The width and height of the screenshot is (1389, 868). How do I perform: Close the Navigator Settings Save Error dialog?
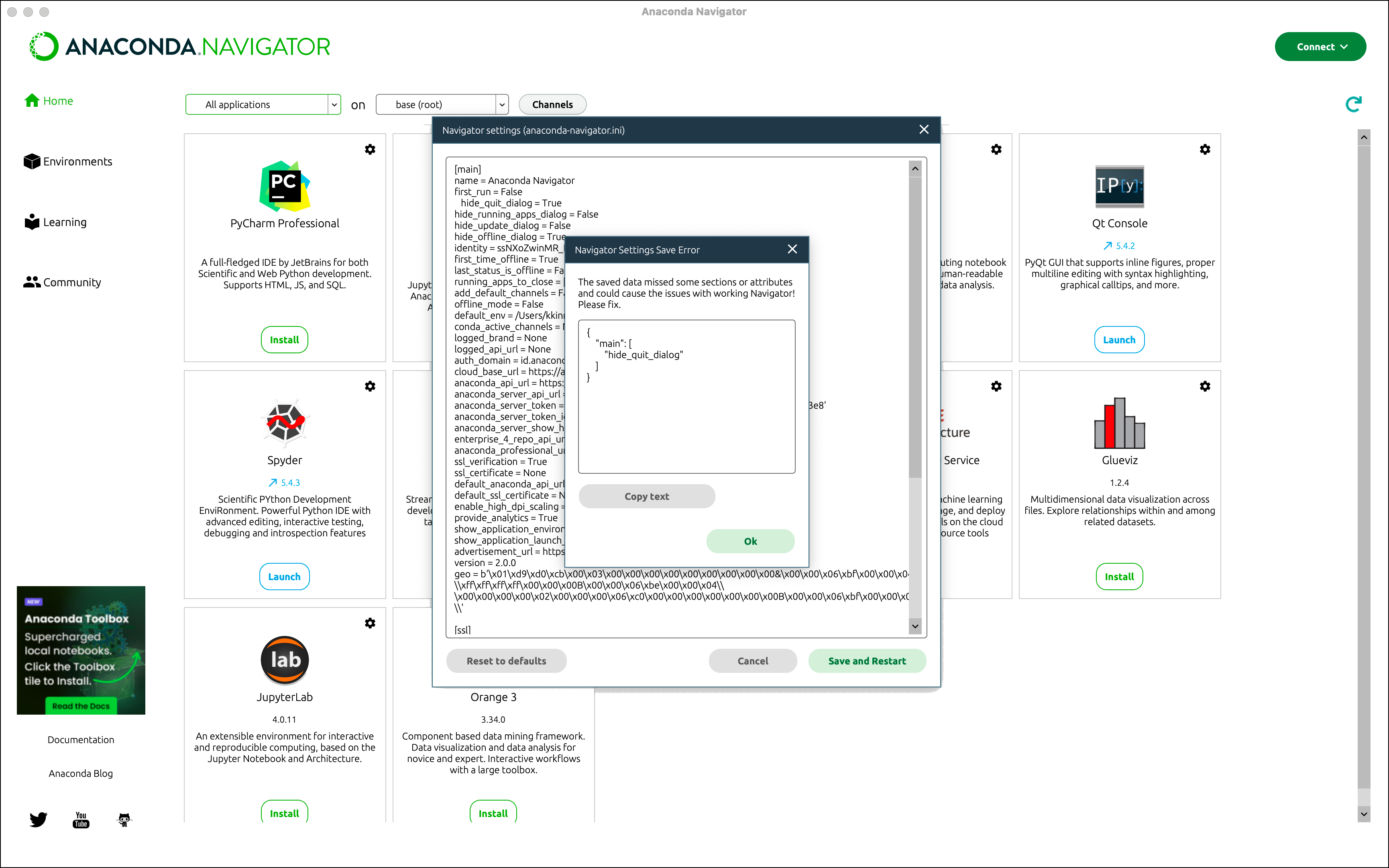[x=792, y=249]
